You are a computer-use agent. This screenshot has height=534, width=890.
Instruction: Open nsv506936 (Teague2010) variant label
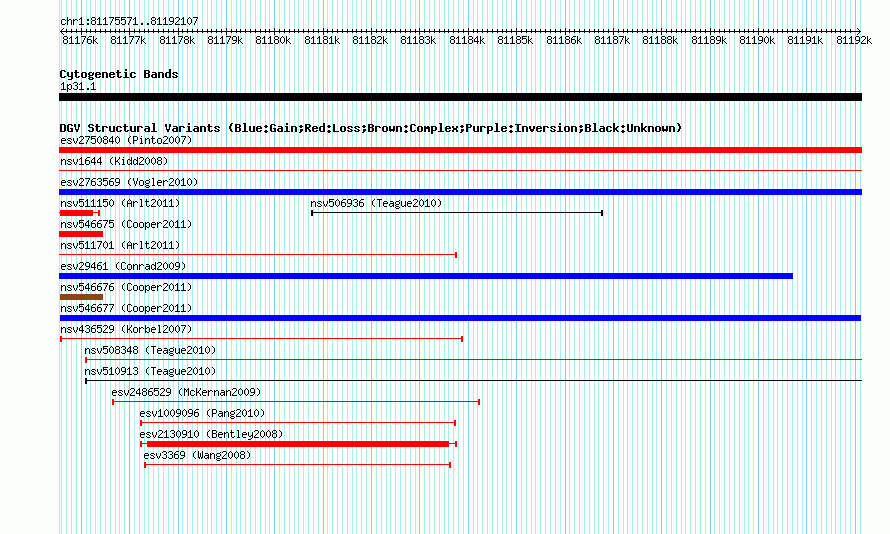pyautogui.click(x=376, y=203)
